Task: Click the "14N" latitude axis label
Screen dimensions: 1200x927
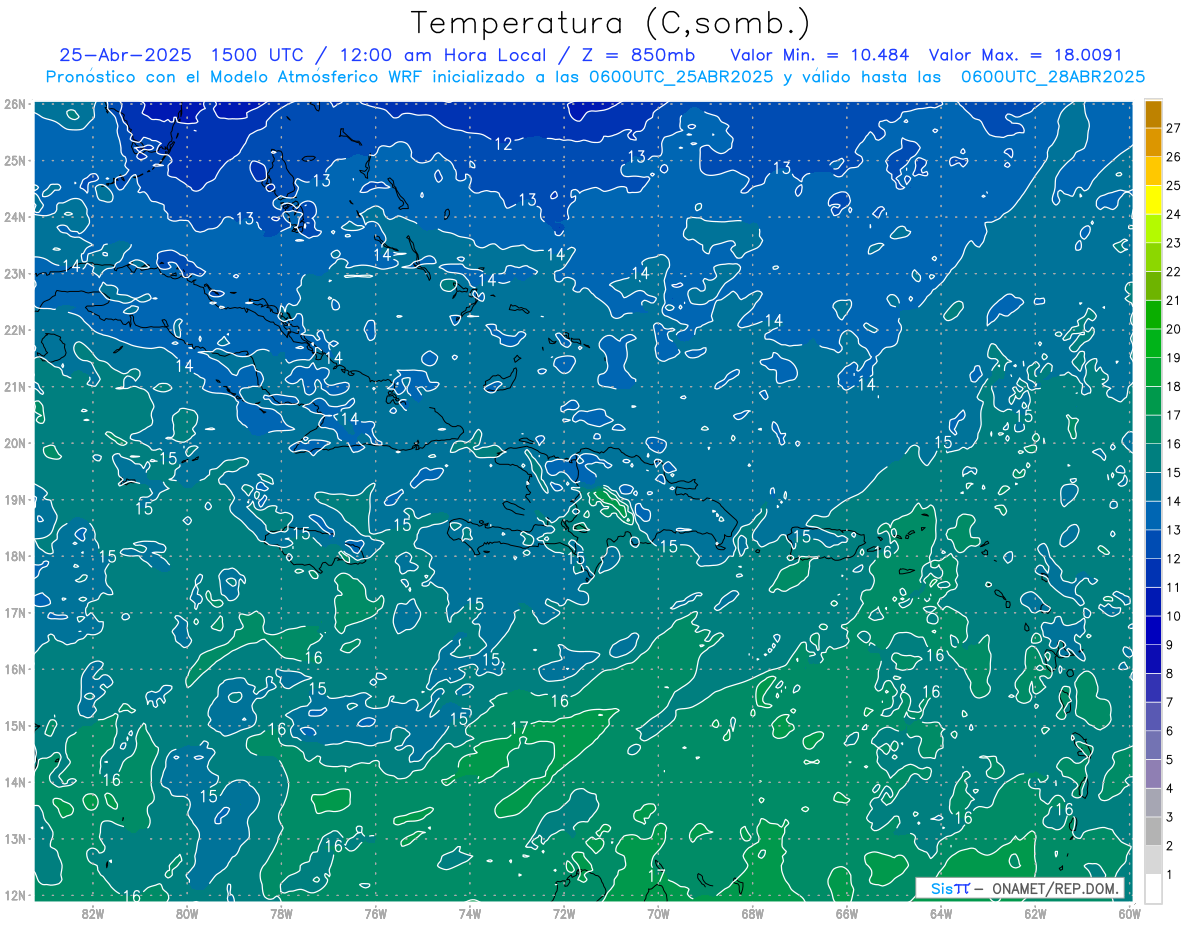Action: pyautogui.click(x=15, y=782)
